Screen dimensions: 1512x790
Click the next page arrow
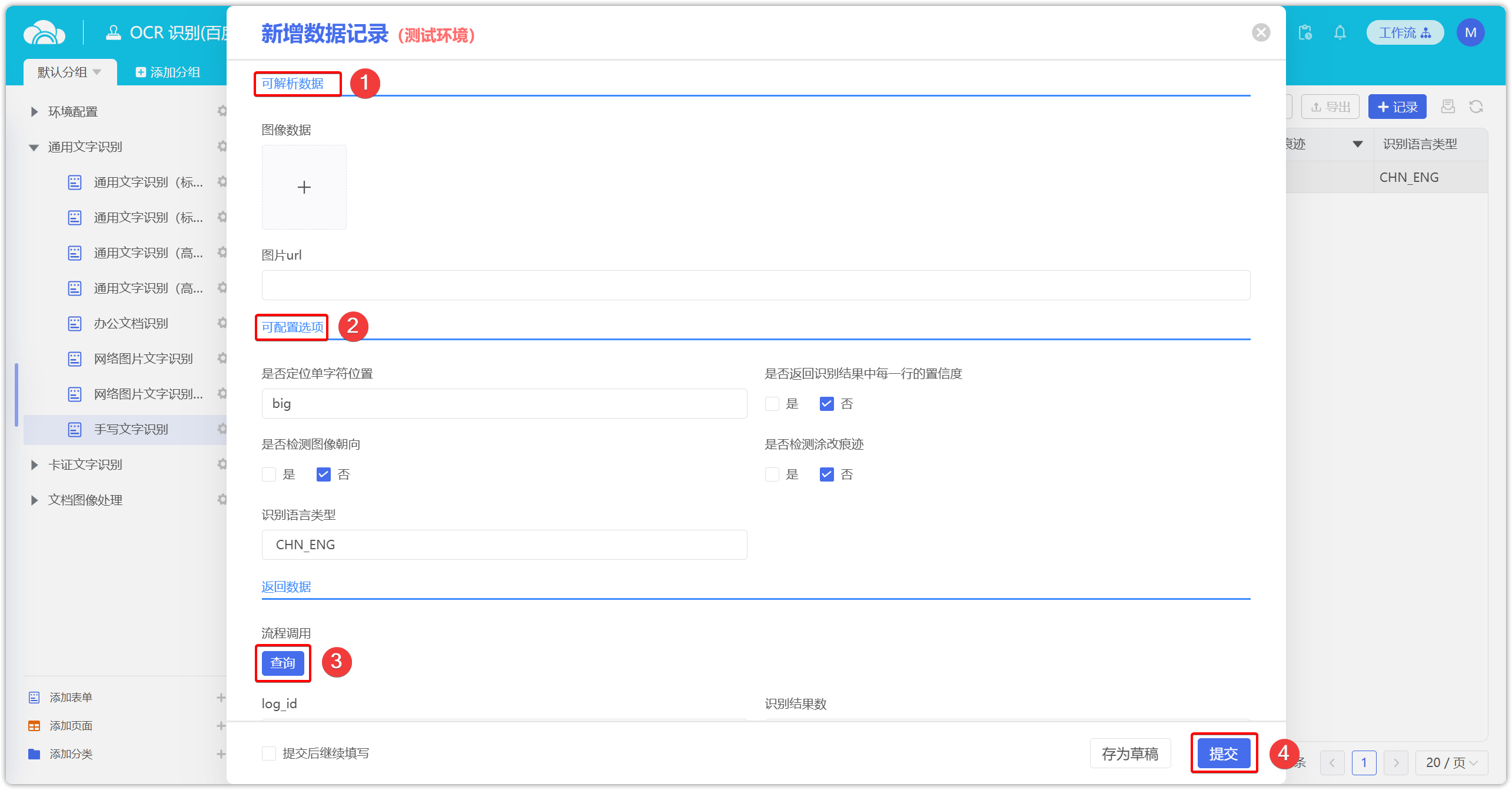click(x=1396, y=763)
